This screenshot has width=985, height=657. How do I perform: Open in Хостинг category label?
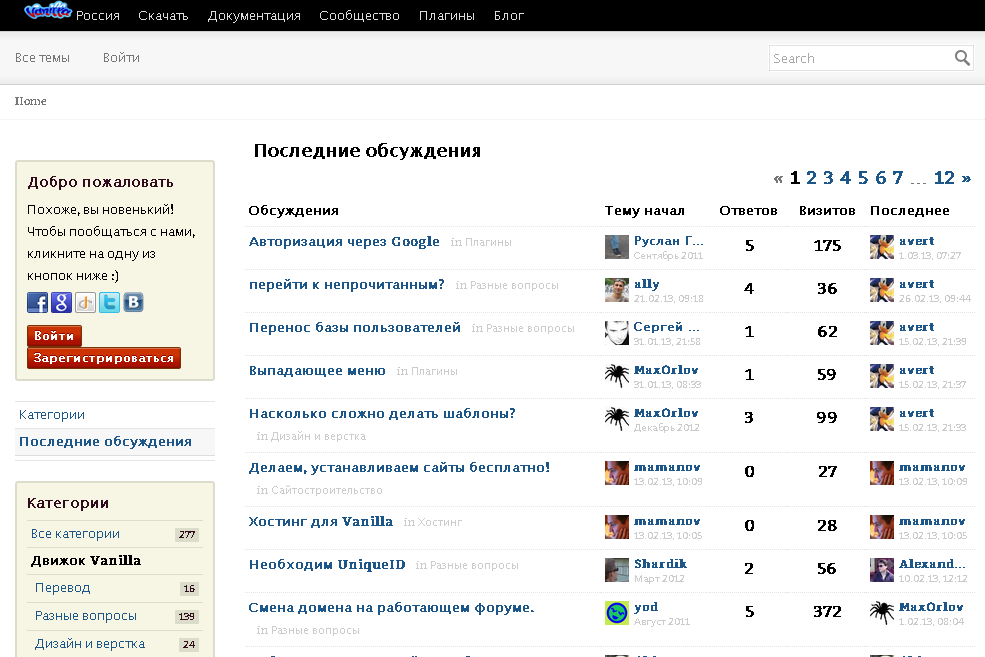[432, 522]
